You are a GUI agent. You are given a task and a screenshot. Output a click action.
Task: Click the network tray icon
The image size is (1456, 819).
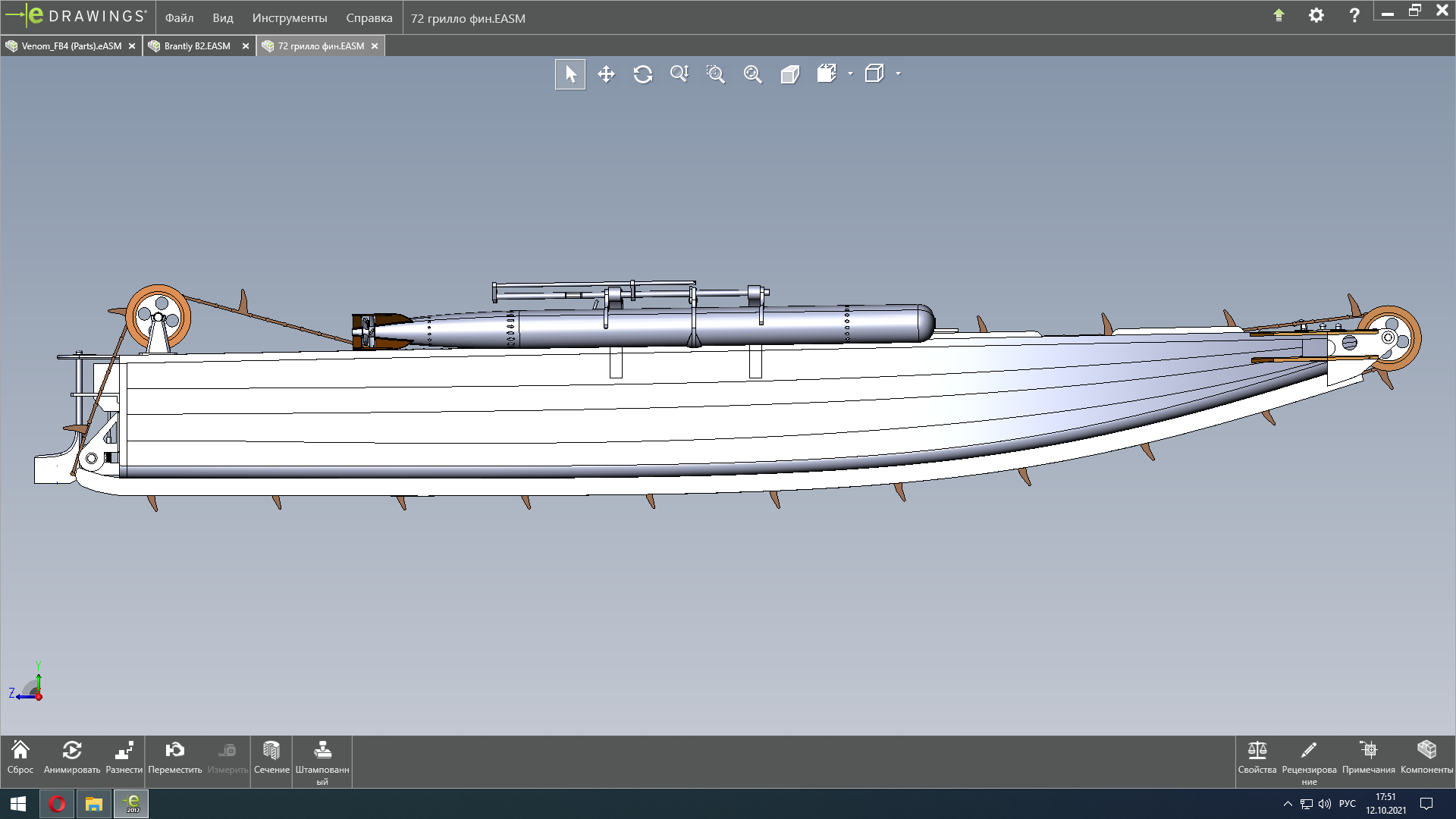[1307, 804]
